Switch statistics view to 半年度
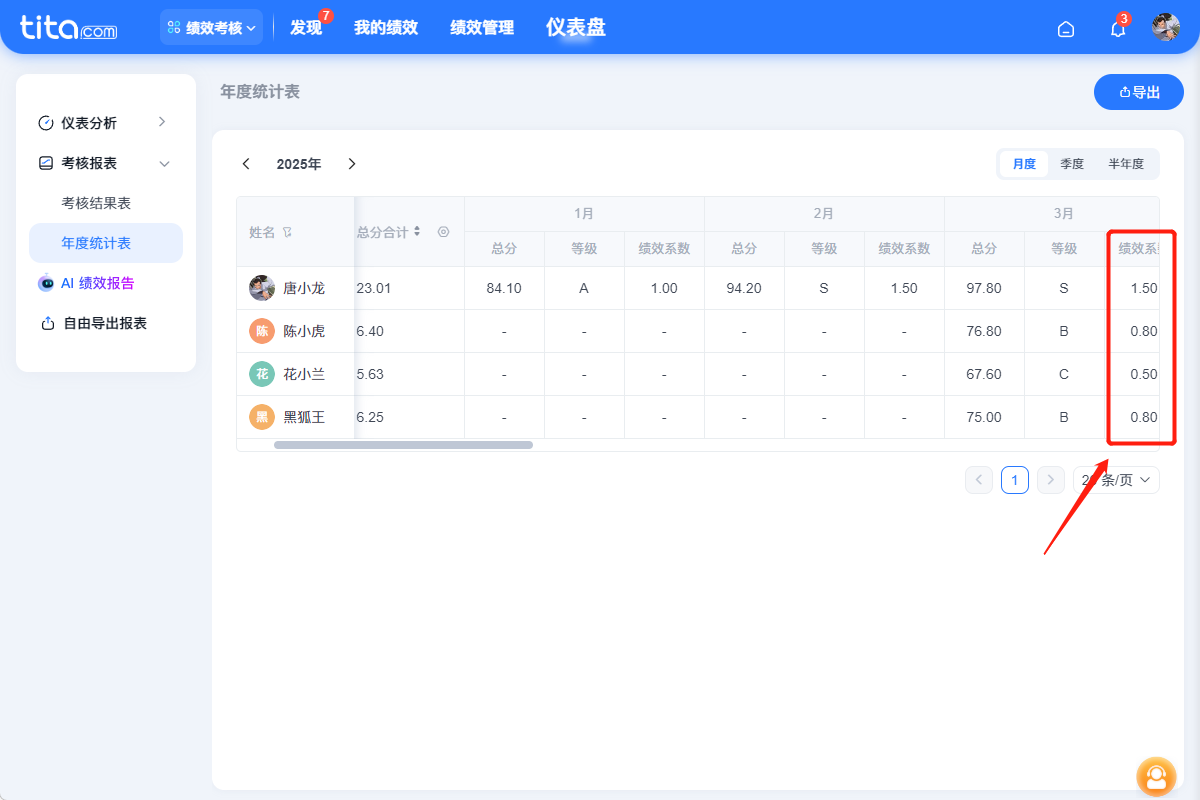This screenshot has height=800, width=1200. point(1126,163)
